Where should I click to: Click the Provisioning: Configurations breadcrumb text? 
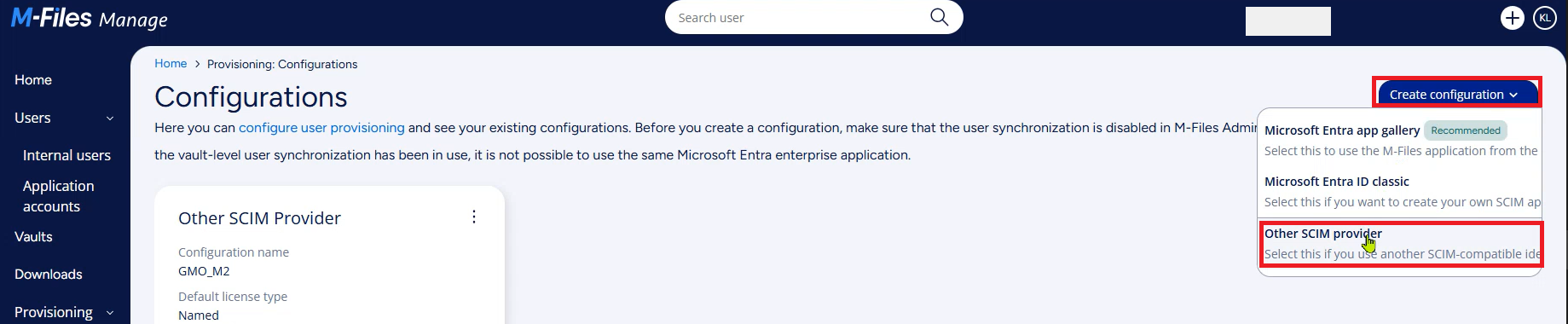pos(282,64)
